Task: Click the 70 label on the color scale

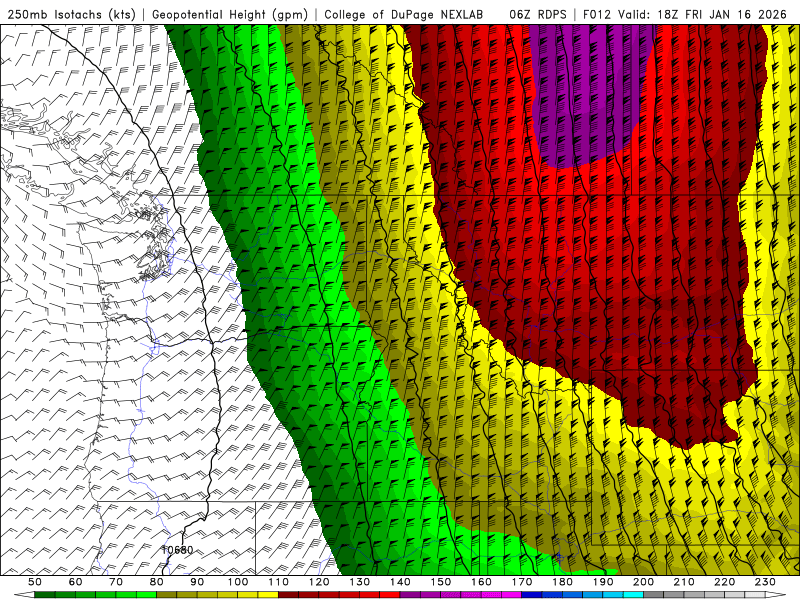Action: click(116, 582)
